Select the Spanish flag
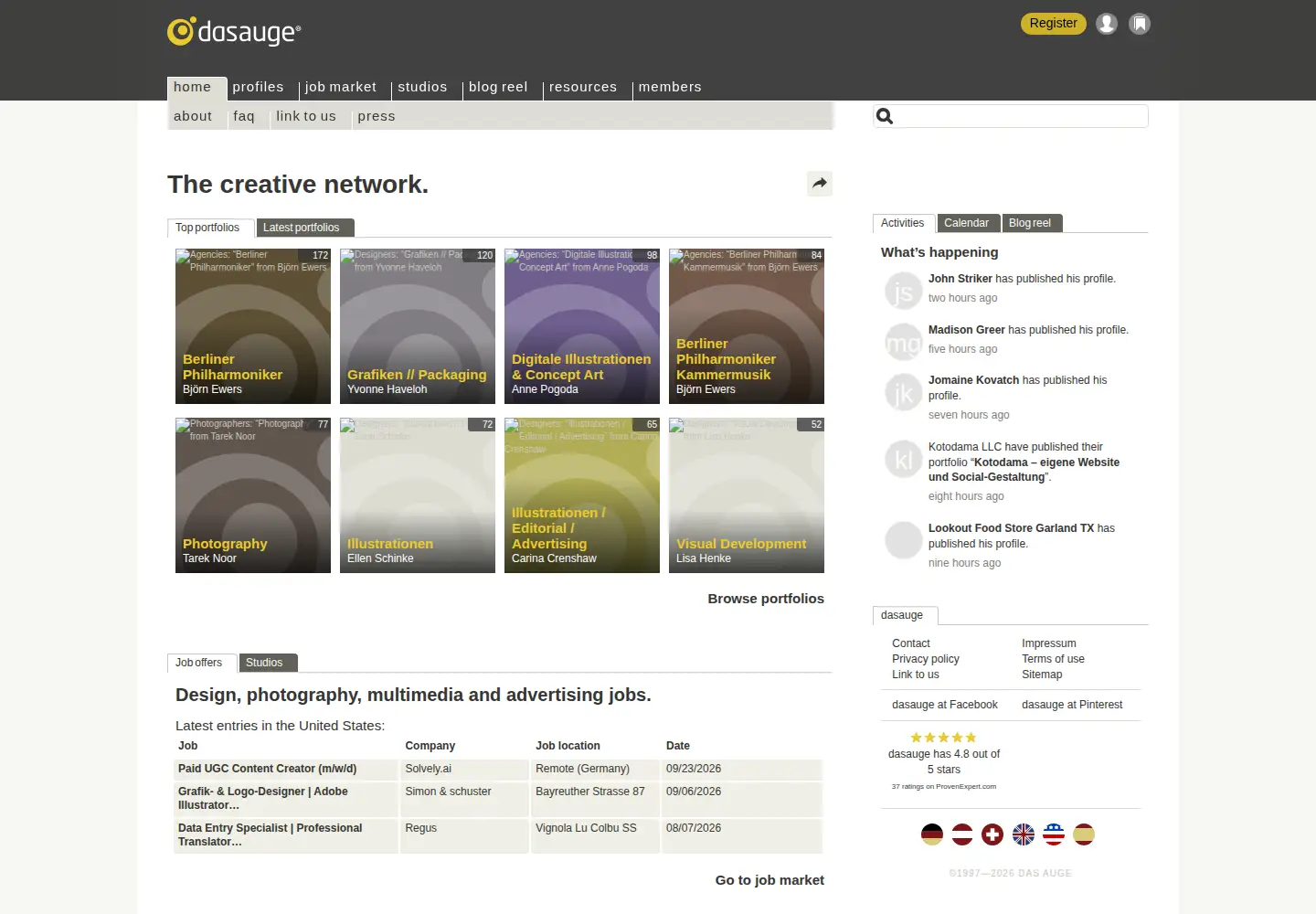The width and height of the screenshot is (1316, 914). 1084,834
